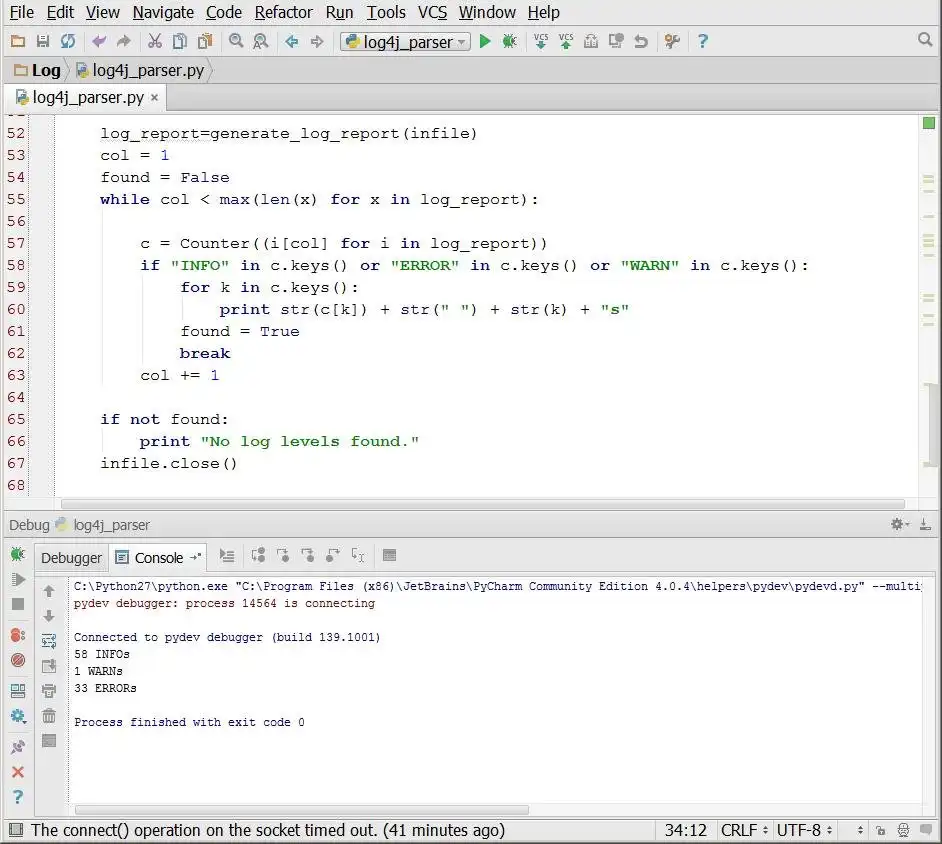The width and height of the screenshot is (942, 844).
Task: Click the Copy toolbar icon
Action: (x=180, y=41)
